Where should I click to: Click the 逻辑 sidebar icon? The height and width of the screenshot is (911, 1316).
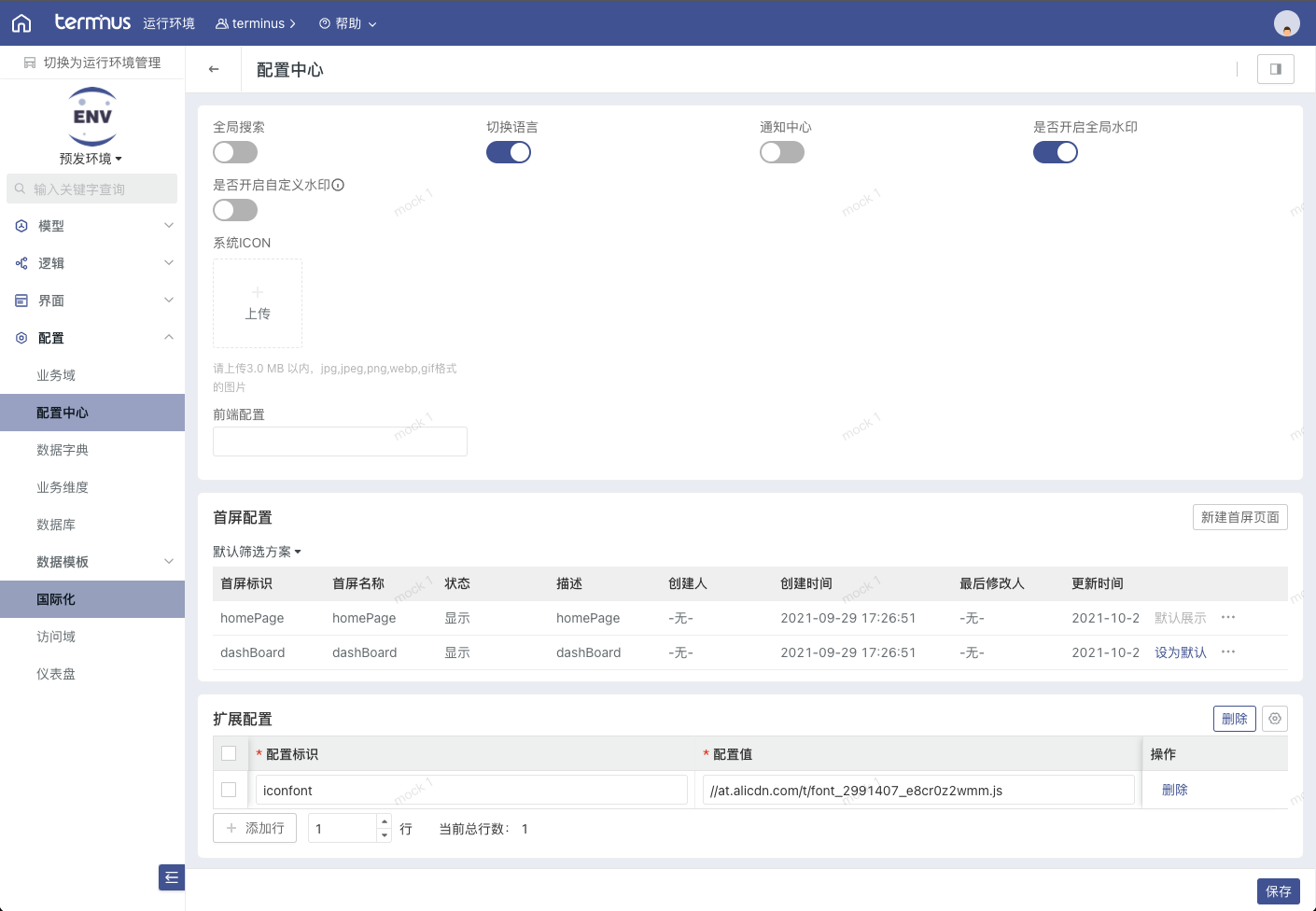[x=21, y=263]
